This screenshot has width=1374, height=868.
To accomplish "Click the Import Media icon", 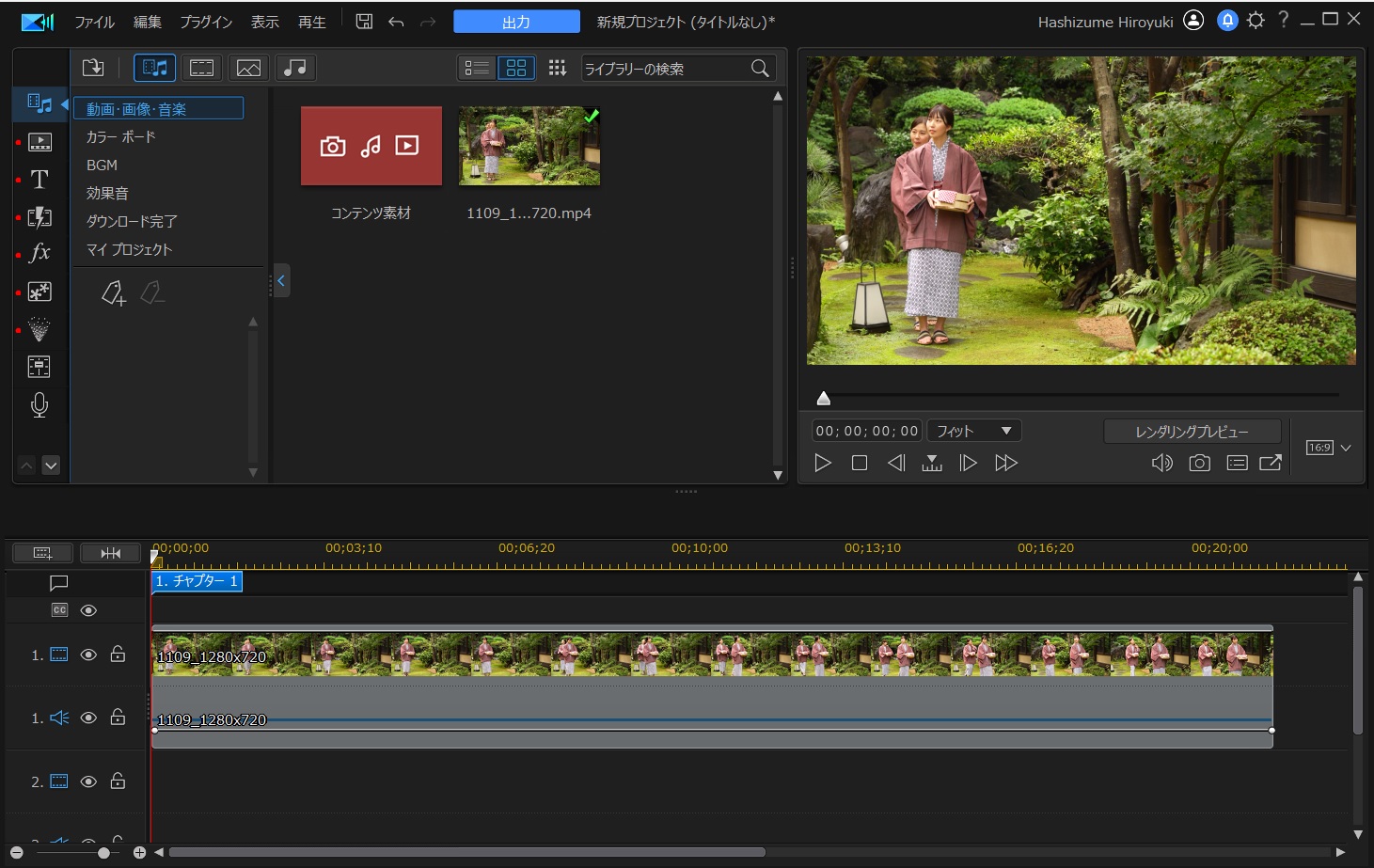I will [93, 68].
